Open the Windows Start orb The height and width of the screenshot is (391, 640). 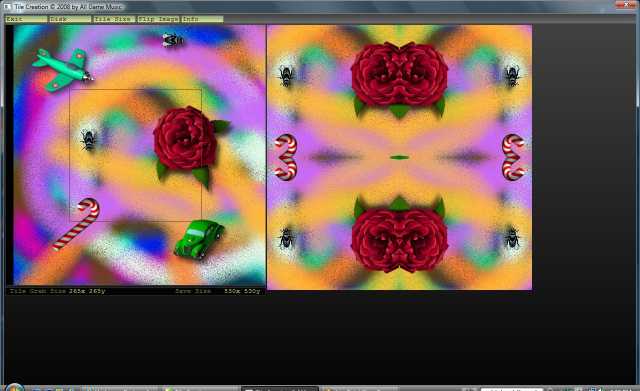point(15,387)
